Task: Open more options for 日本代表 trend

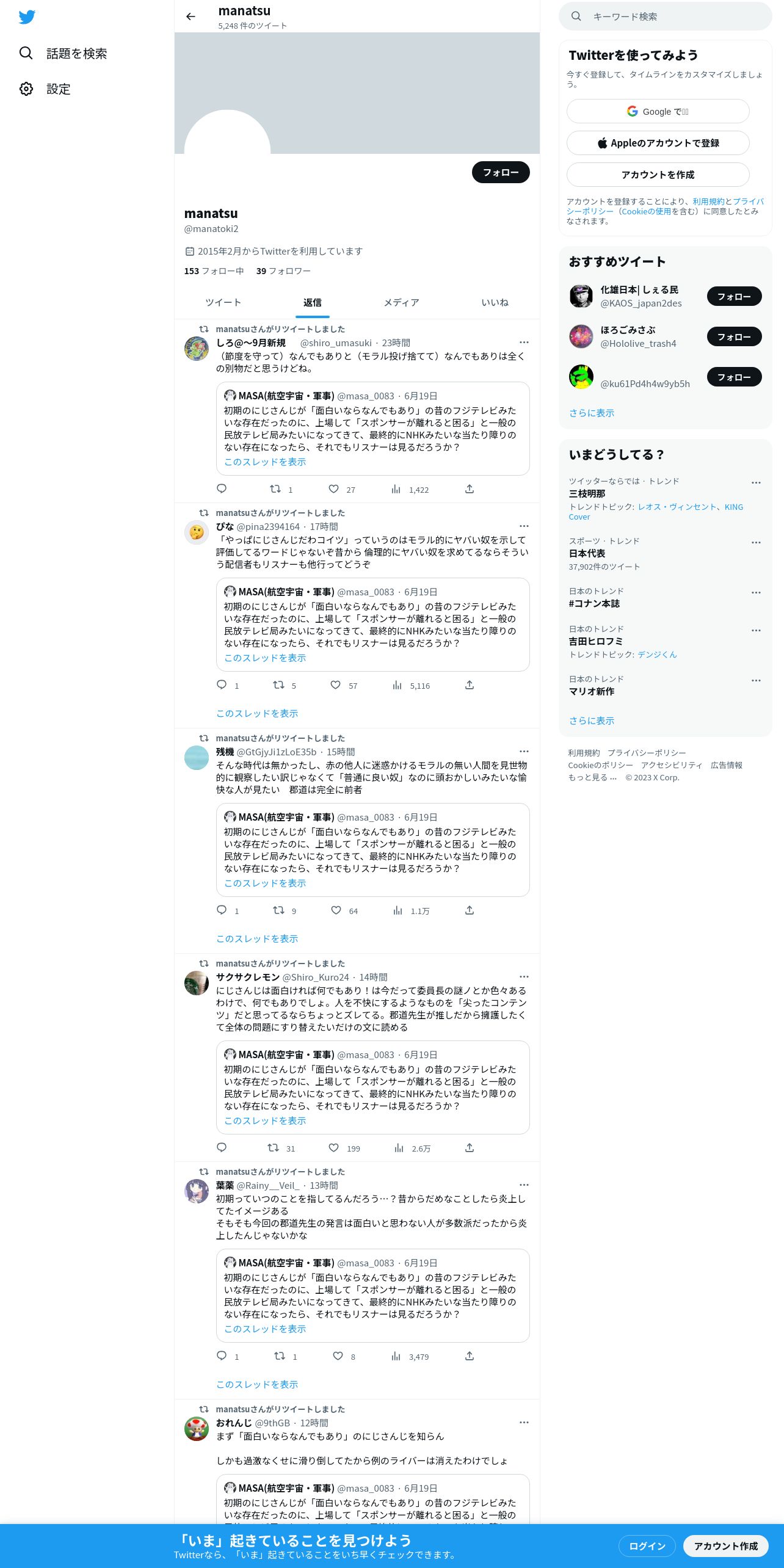Action: pyautogui.click(x=756, y=542)
